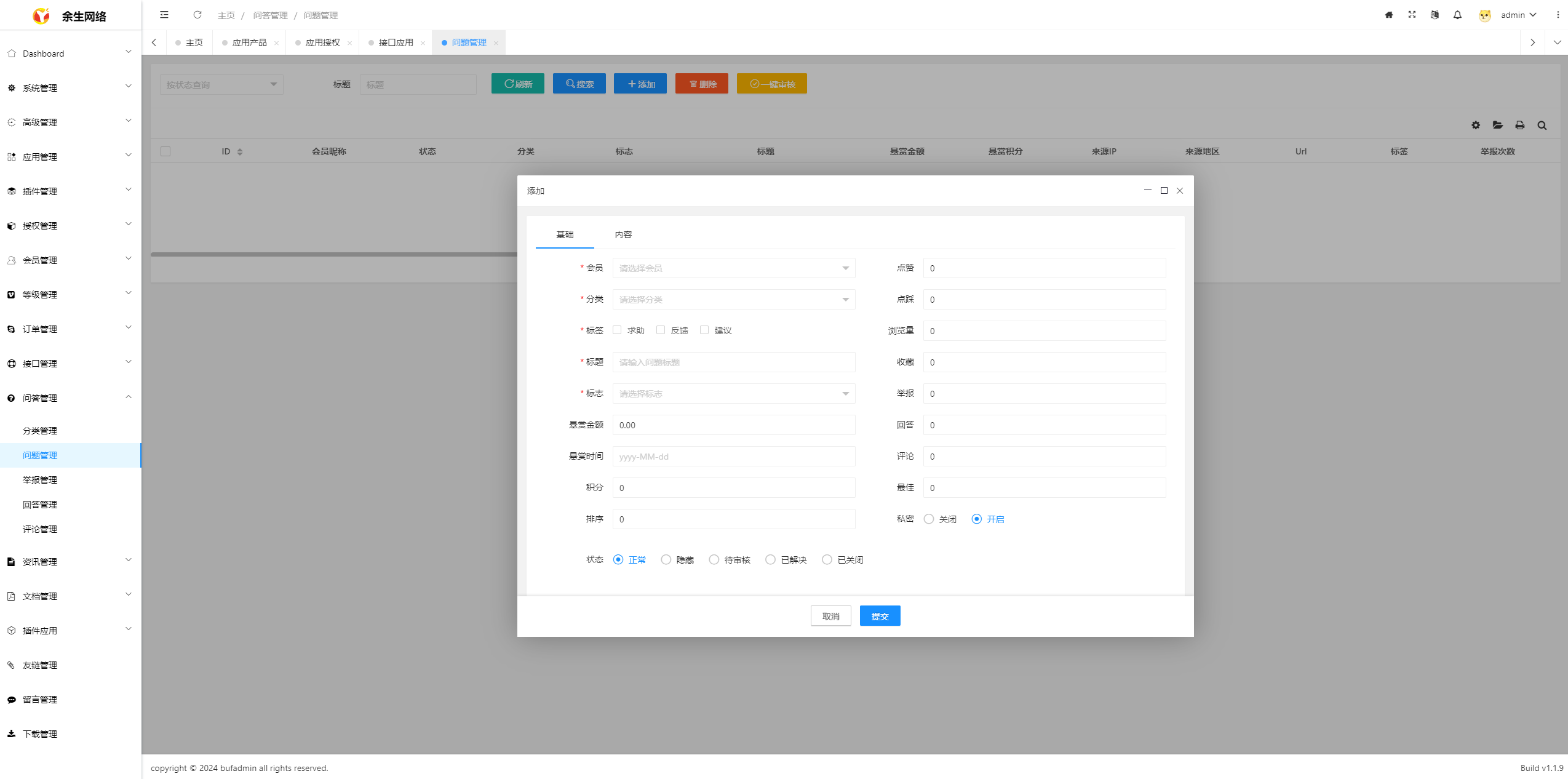Screen dimensions: 1568x779
Task: Click the refresh icon beside breadcrumb
Action: 197,15
